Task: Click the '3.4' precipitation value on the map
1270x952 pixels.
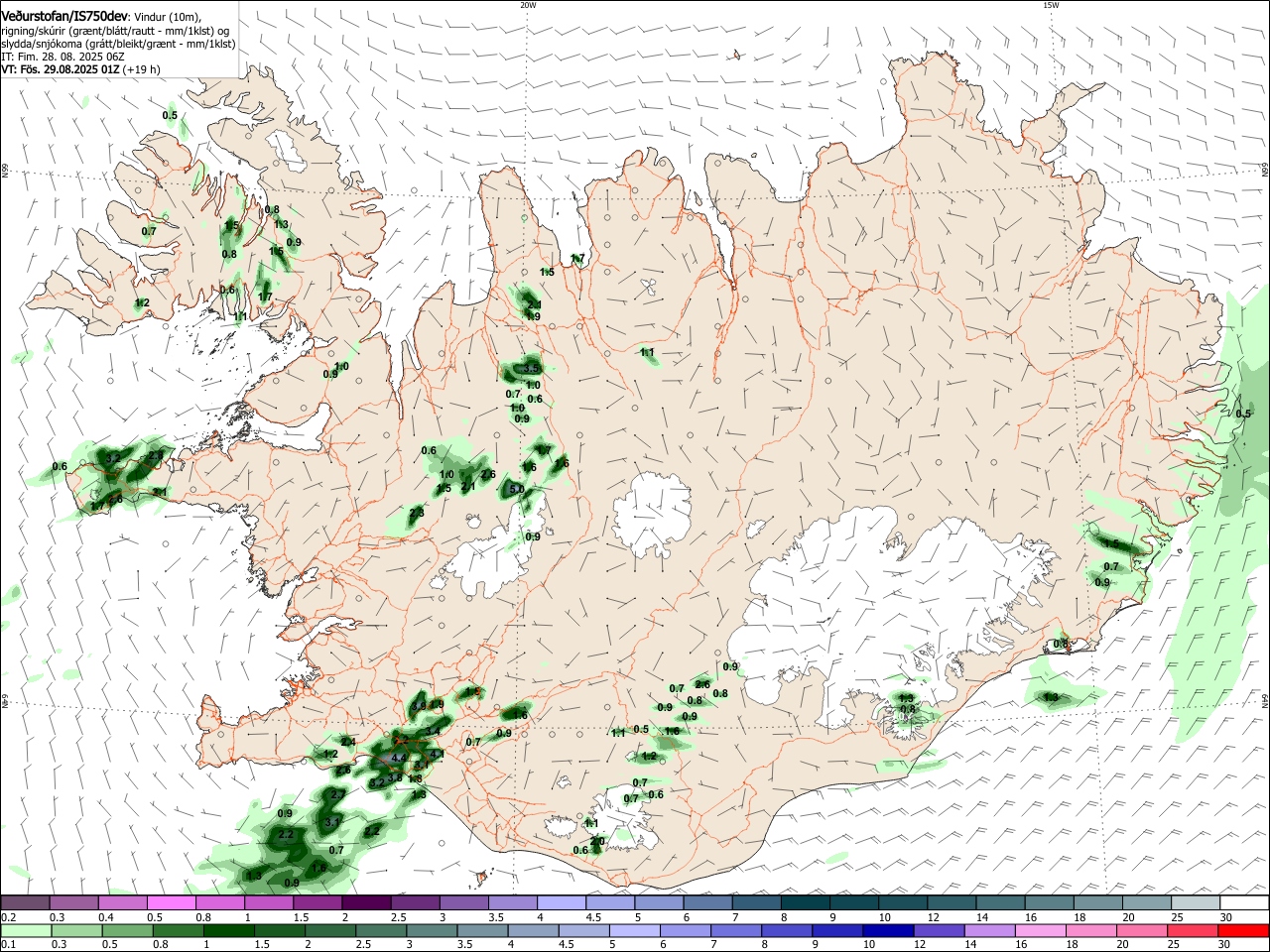Action: pos(433,731)
